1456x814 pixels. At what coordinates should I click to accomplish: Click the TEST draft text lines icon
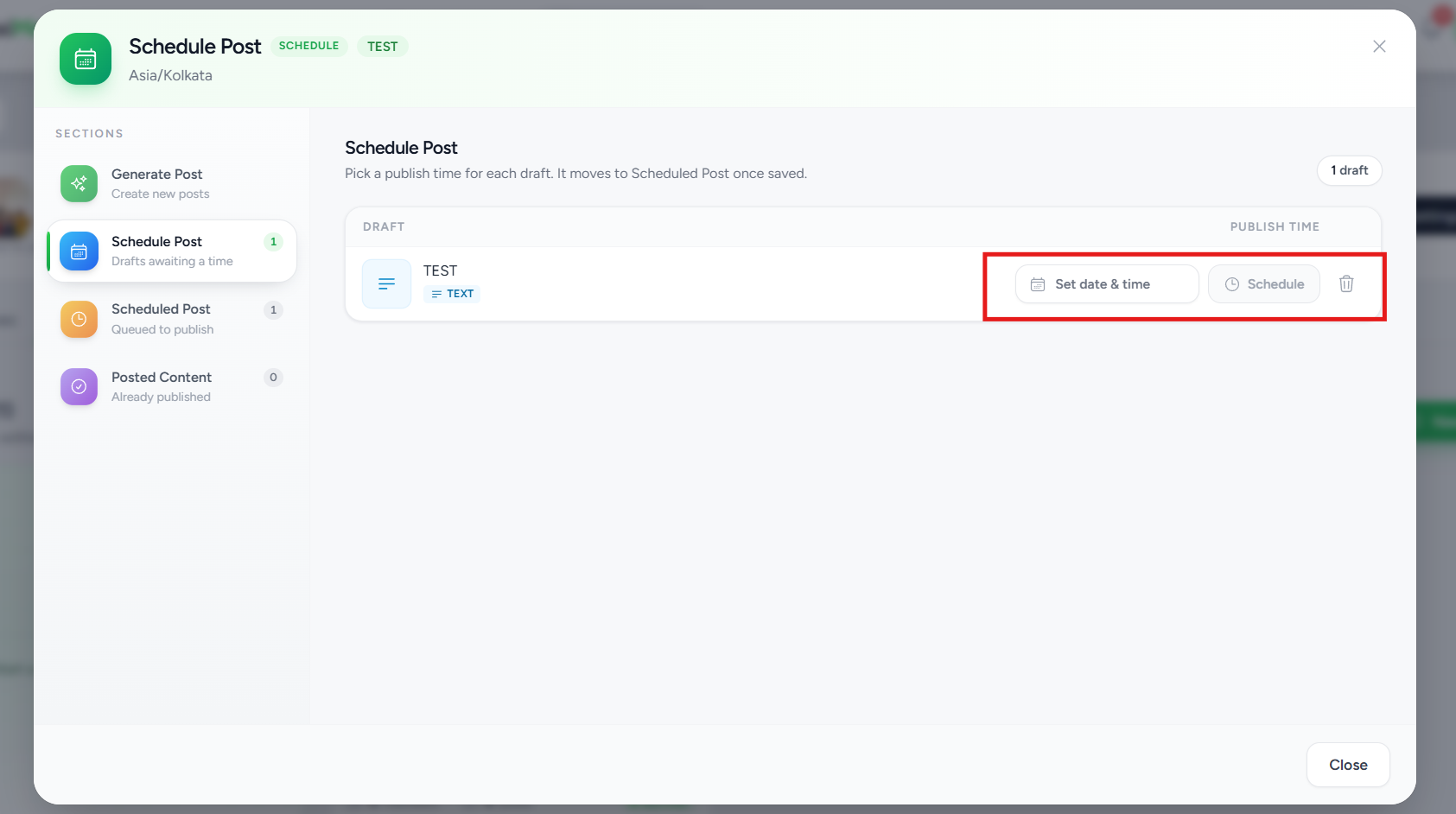point(386,283)
